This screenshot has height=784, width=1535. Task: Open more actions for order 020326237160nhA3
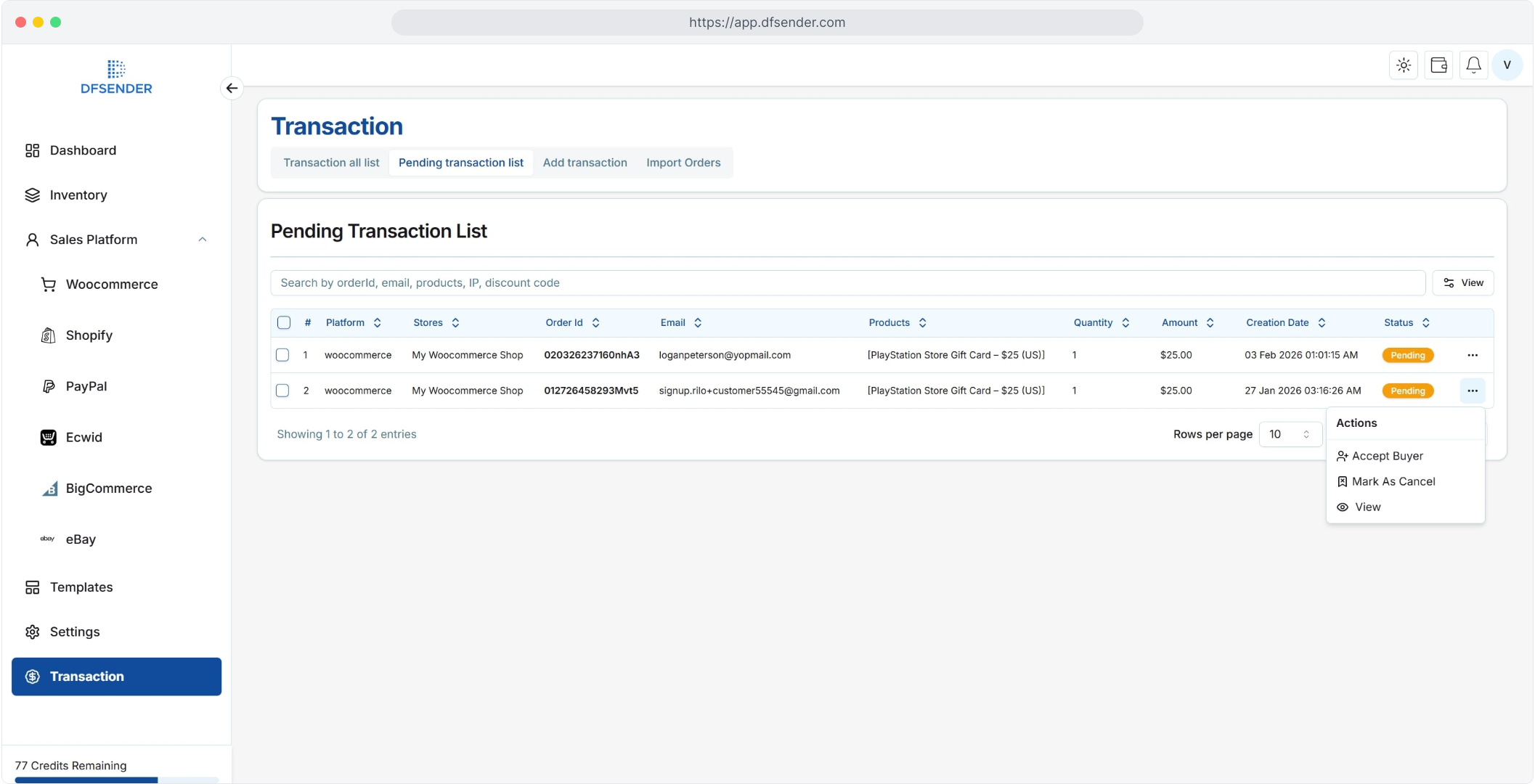pos(1472,355)
